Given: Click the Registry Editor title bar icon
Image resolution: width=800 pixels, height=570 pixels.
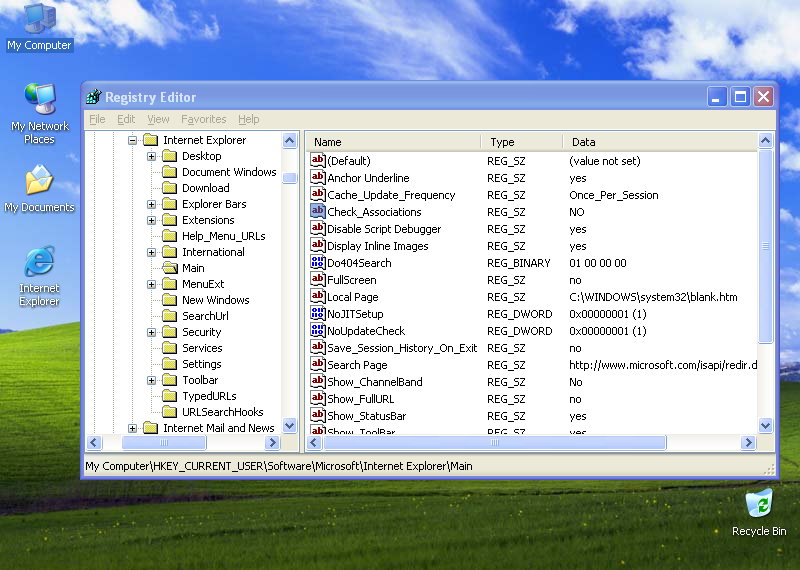Looking at the screenshot, I should point(94,96).
